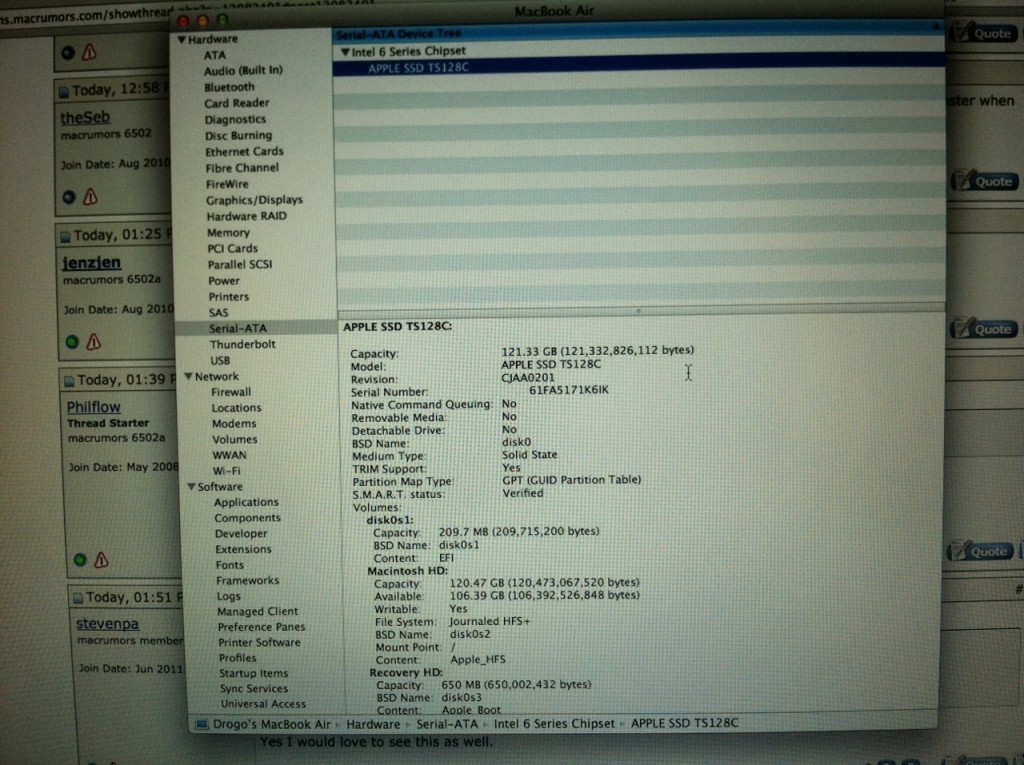Screen dimensions: 1024x765
Task: Click jenzjen's green online status icon
Action: click(x=71, y=342)
